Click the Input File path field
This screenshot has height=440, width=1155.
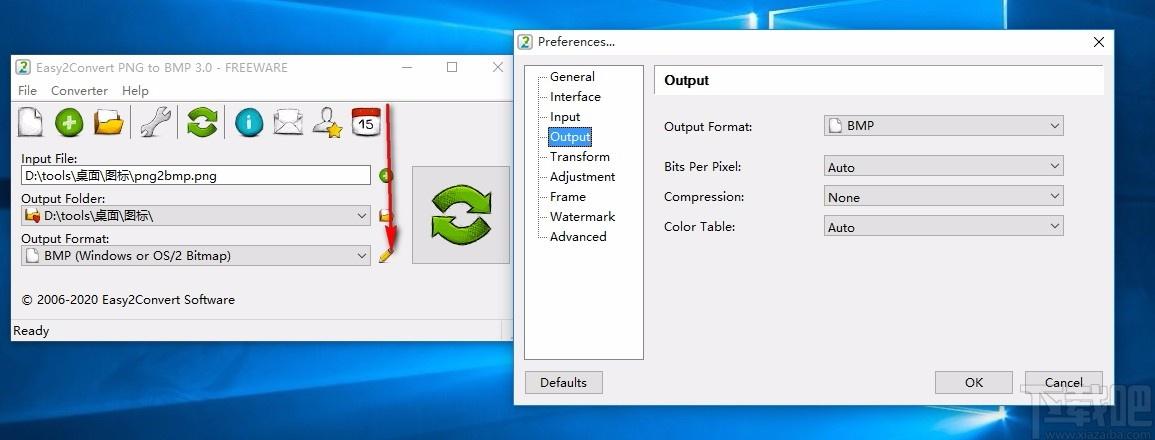(x=196, y=175)
